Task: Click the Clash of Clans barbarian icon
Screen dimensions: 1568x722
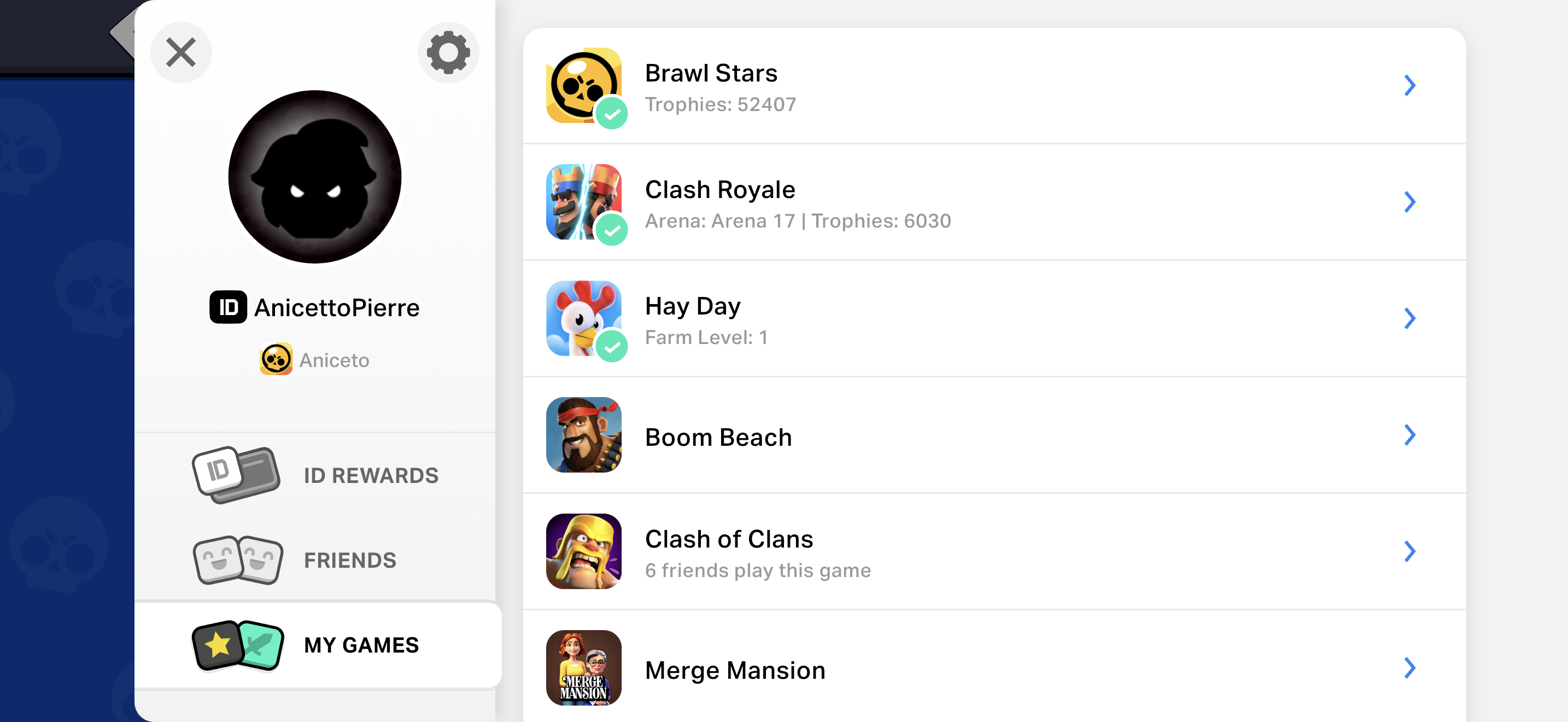Action: [x=583, y=551]
